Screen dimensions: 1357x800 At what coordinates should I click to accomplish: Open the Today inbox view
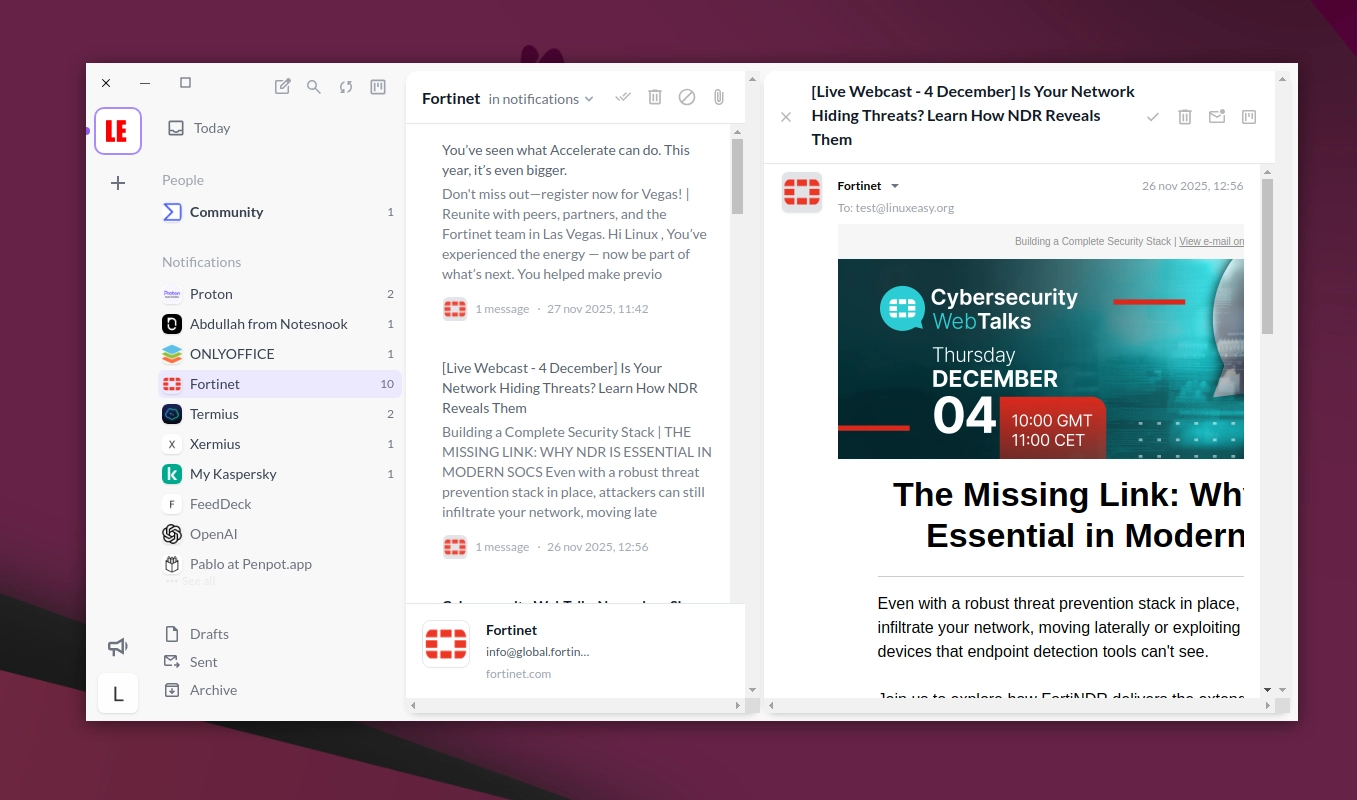[x=212, y=128]
